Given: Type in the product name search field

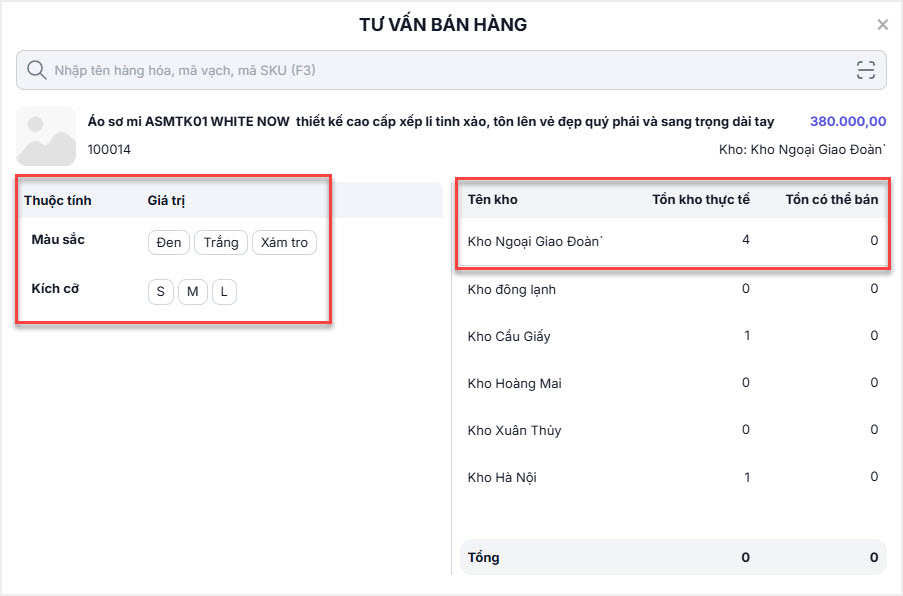Looking at the screenshot, I should (x=440, y=70).
